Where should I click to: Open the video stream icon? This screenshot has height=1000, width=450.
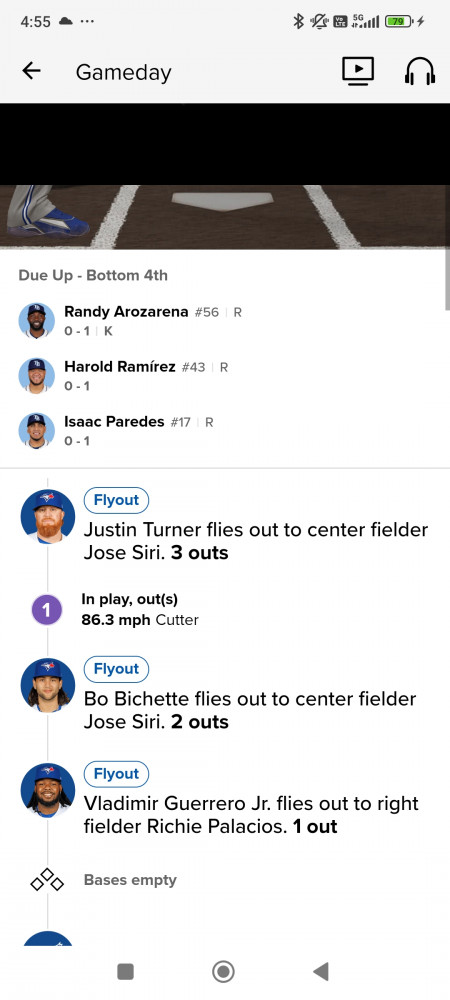pos(358,71)
